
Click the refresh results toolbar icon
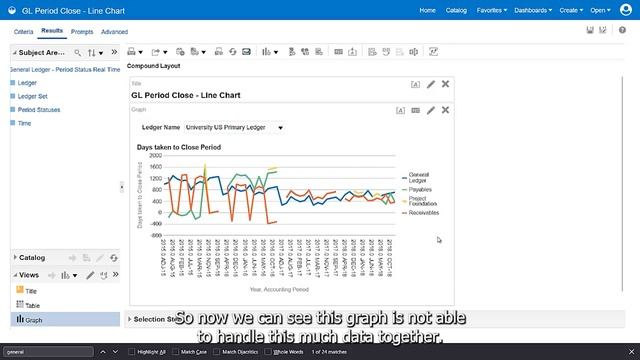(233, 52)
